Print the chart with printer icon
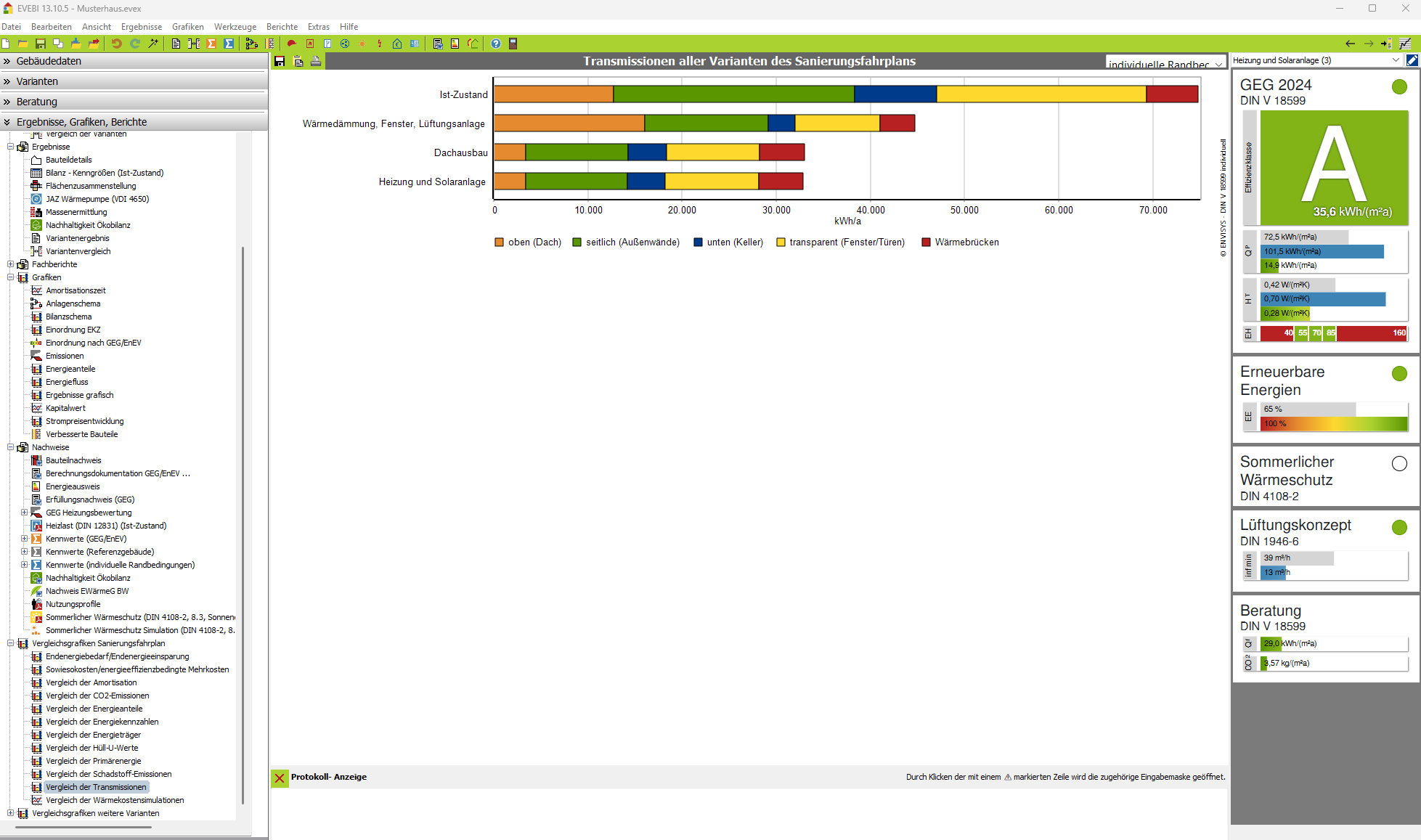1421x840 pixels. pyautogui.click(x=316, y=62)
